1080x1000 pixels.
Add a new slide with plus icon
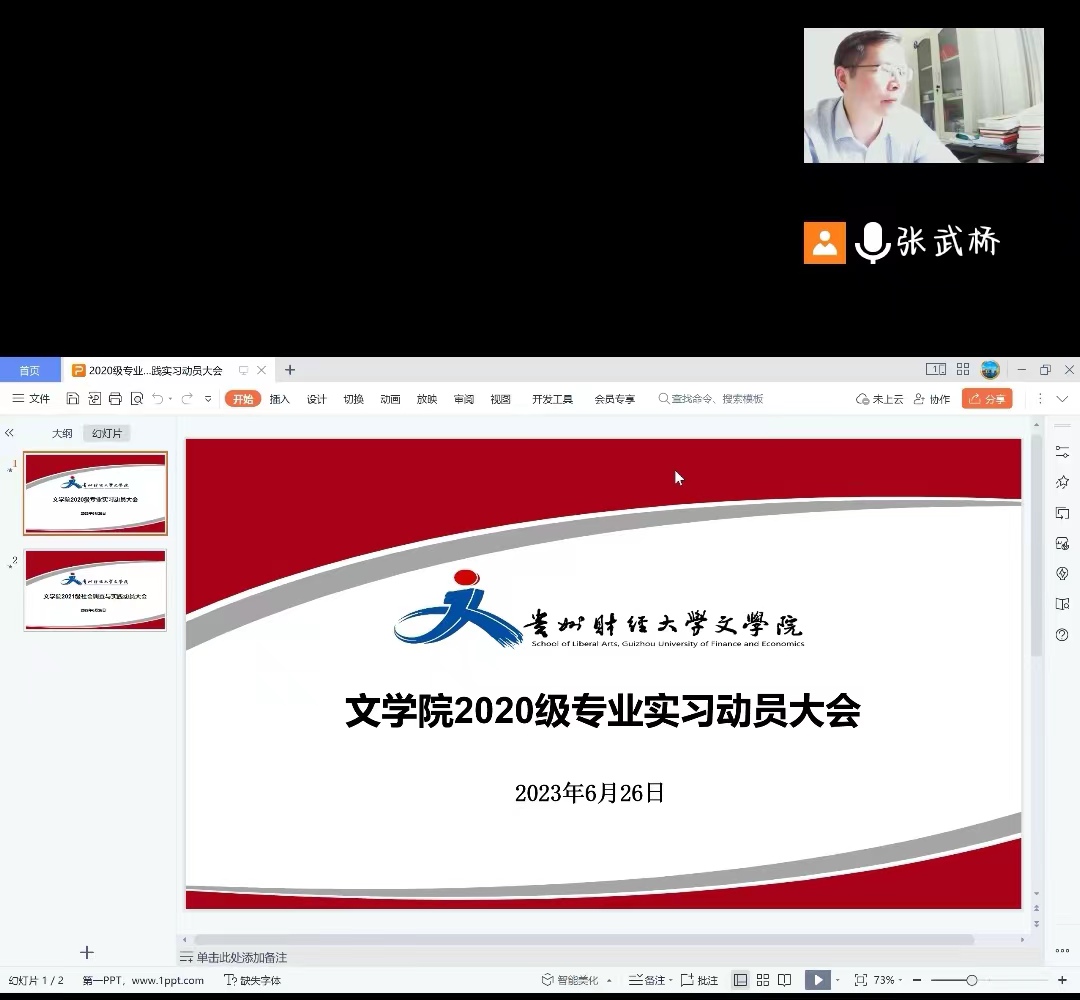(x=87, y=952)
